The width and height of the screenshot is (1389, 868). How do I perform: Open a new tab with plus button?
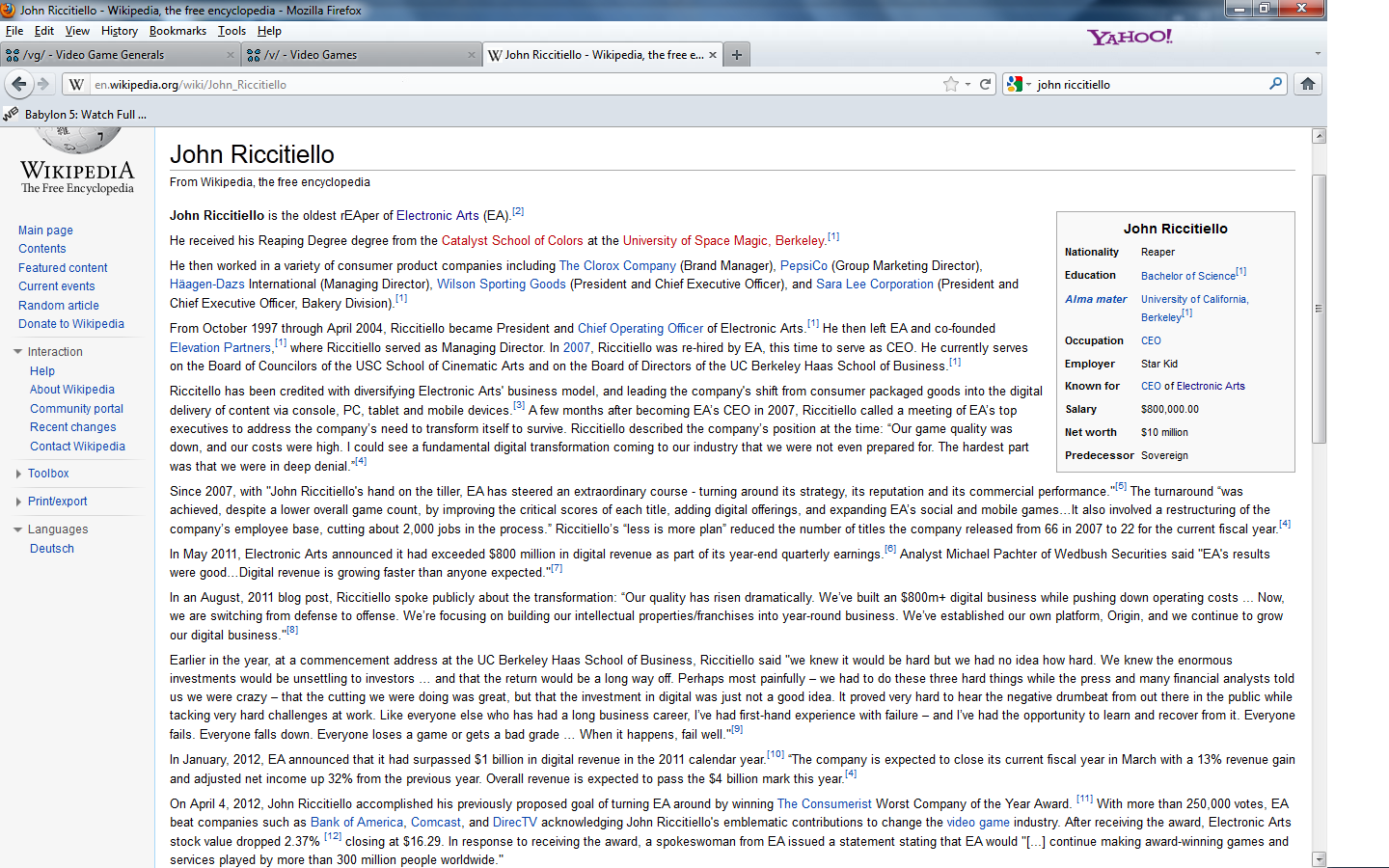[737, 55]
